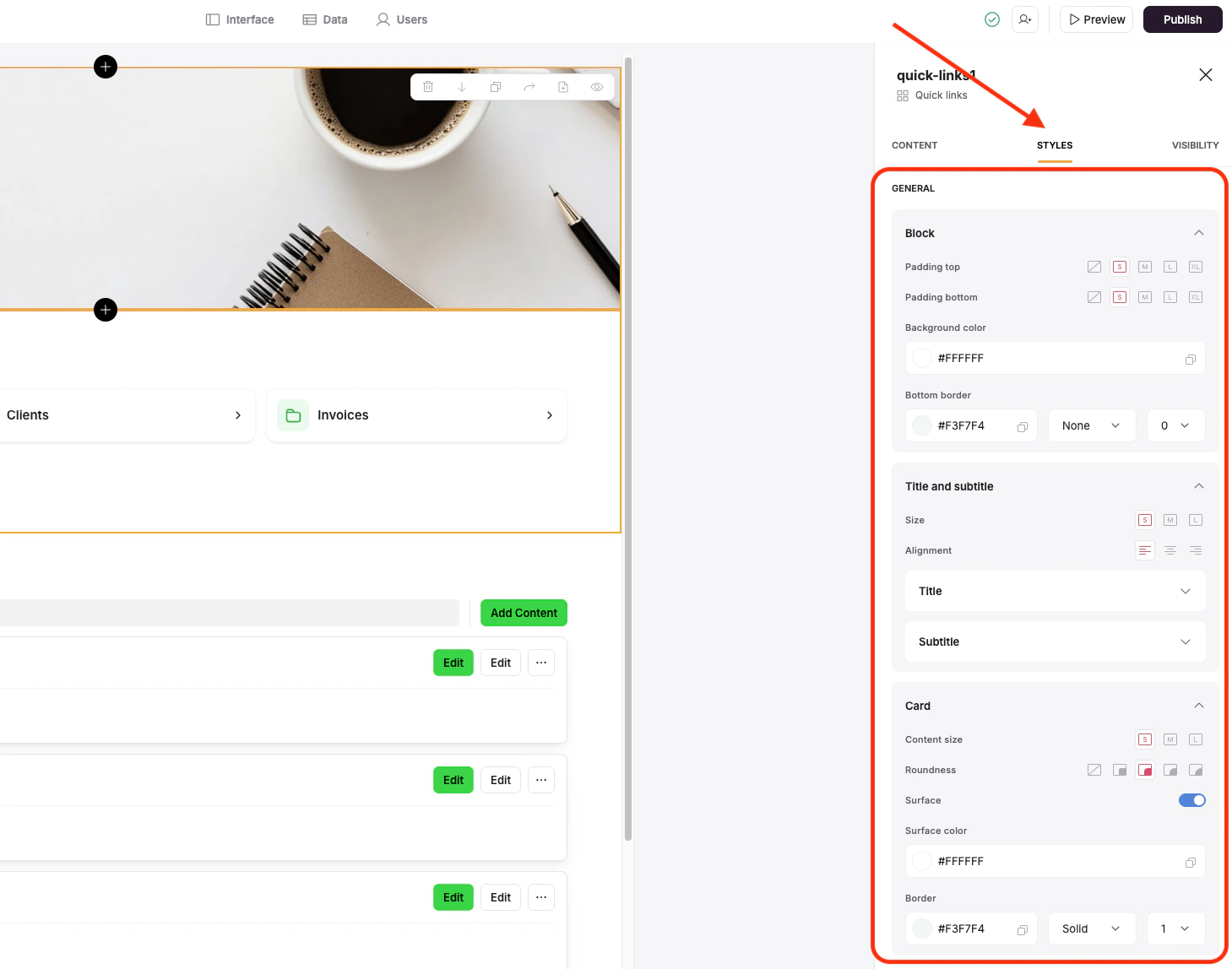Open the Card border style Solid dropdown
Image resolution: width=1232 pixels, height=969 pixels.
click(1092, 928)
